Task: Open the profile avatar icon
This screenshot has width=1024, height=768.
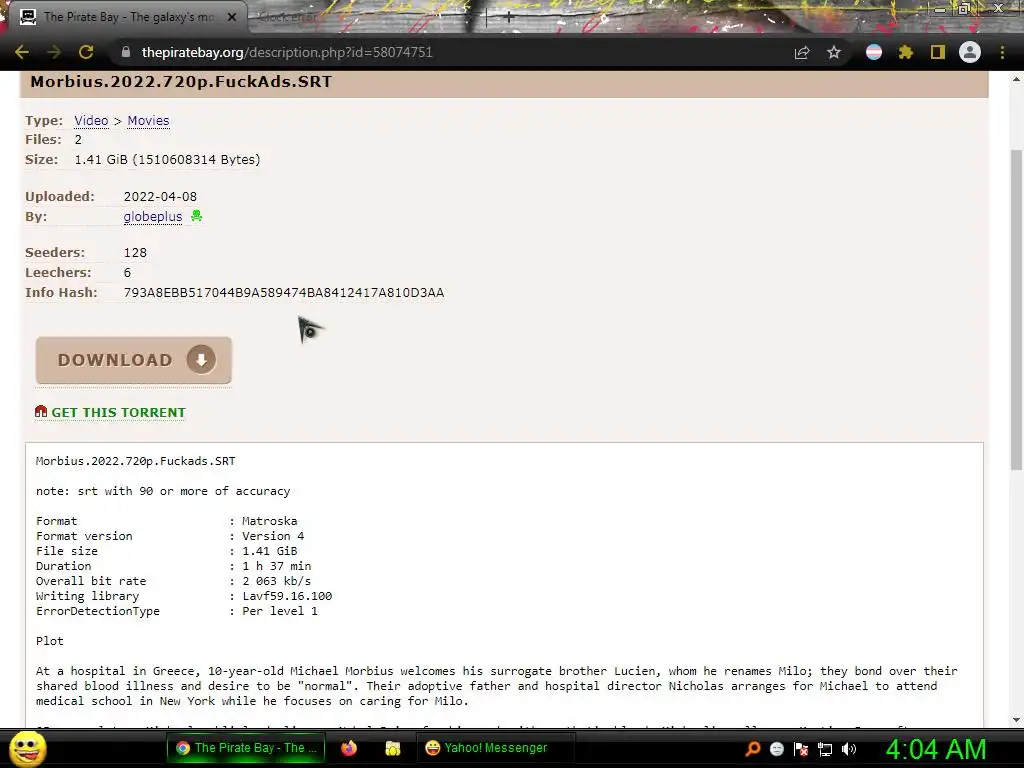Action: (970, 52)
